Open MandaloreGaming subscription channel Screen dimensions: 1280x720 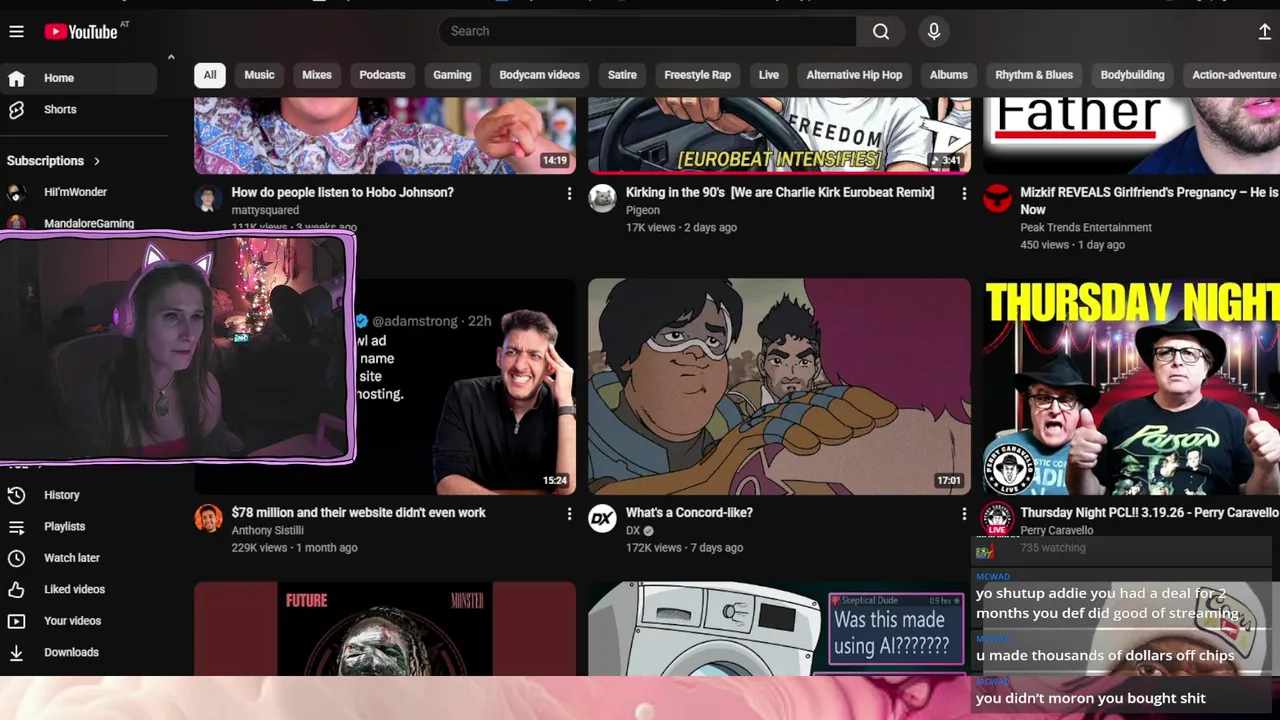tap(80, 223)
